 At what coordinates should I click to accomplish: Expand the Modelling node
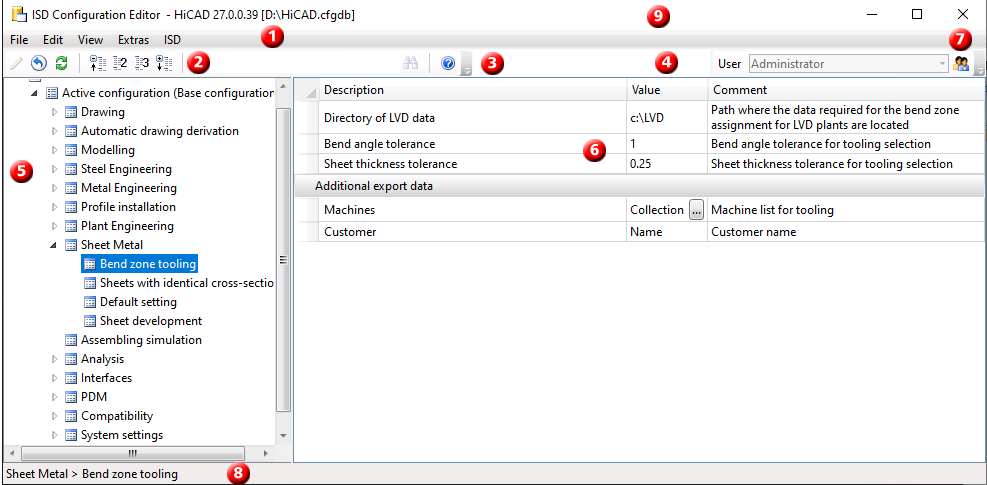tap(54, 150)
